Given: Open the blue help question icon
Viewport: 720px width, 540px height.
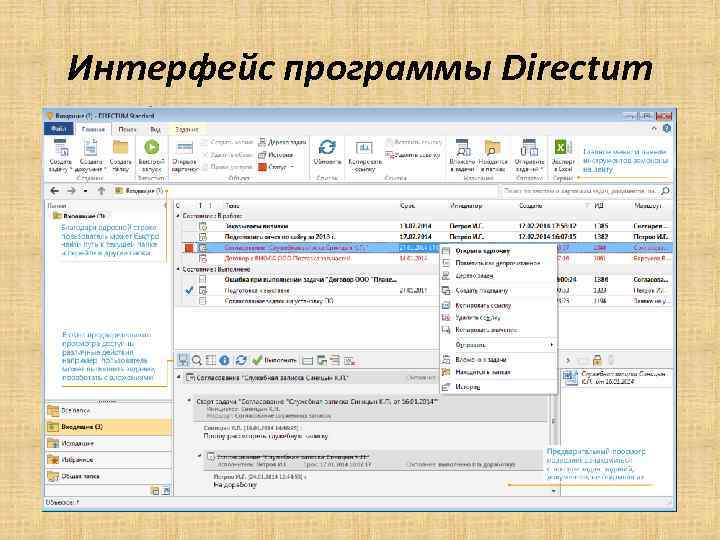Looking at the screenshot, I should tap(667, 129).
